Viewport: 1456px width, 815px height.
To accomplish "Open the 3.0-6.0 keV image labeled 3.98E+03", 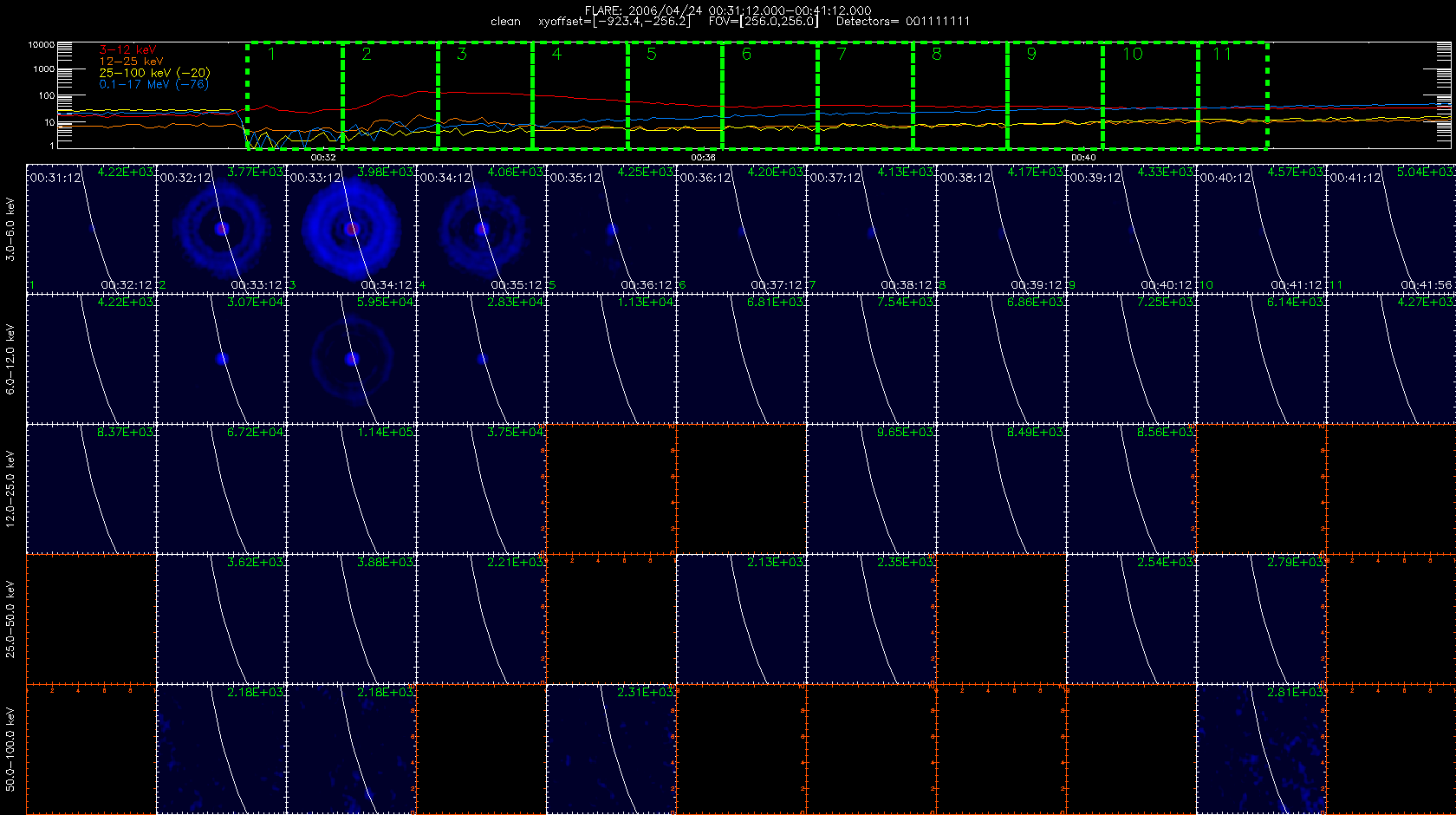I will coord(352,229).
